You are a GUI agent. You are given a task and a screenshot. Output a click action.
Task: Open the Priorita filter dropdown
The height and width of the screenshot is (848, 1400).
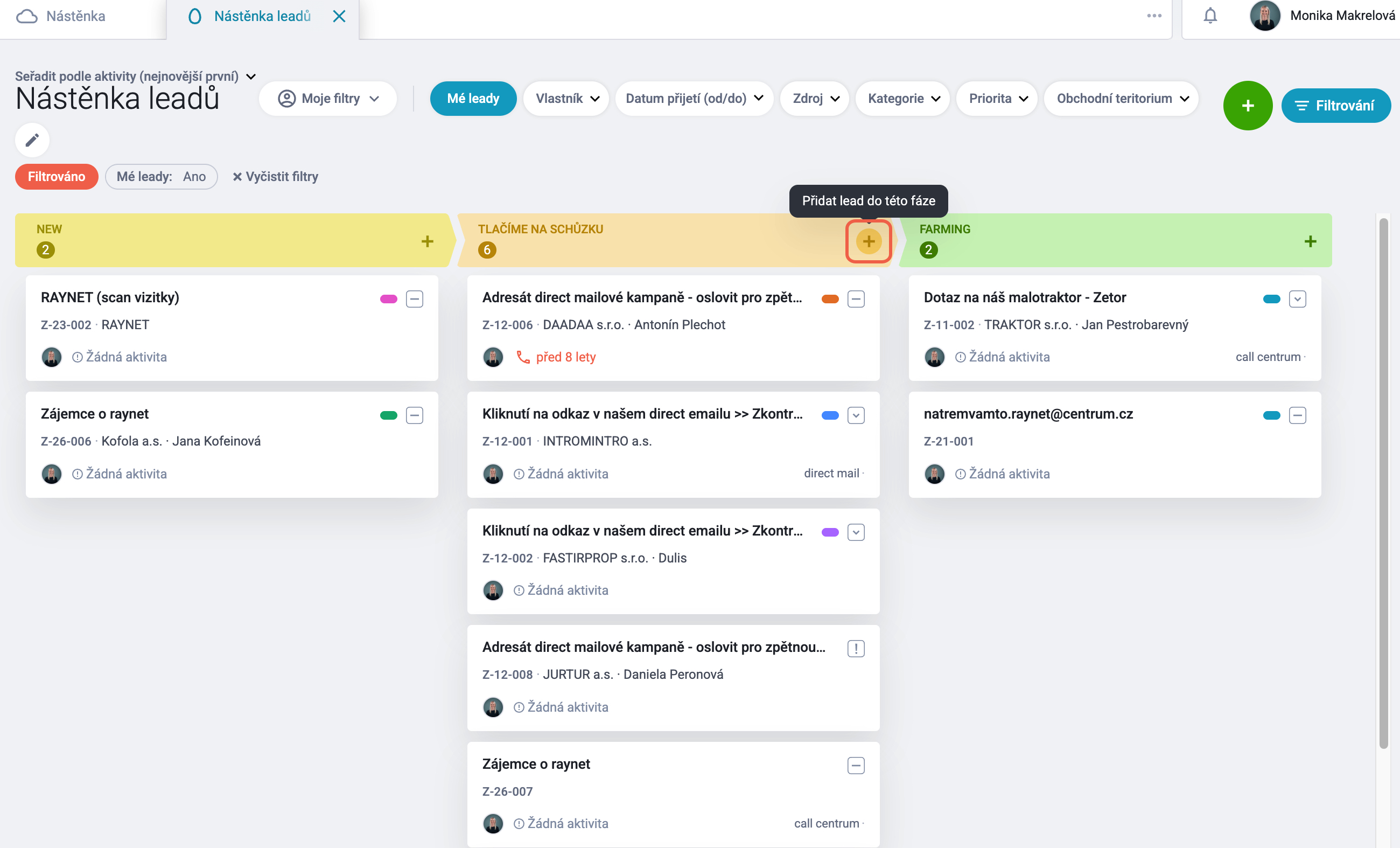(x=998, y=99)
